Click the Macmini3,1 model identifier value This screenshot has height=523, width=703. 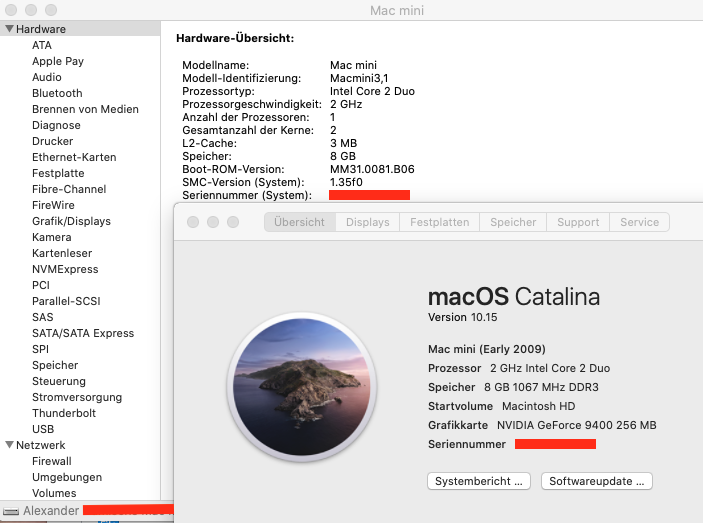point(359,78)
